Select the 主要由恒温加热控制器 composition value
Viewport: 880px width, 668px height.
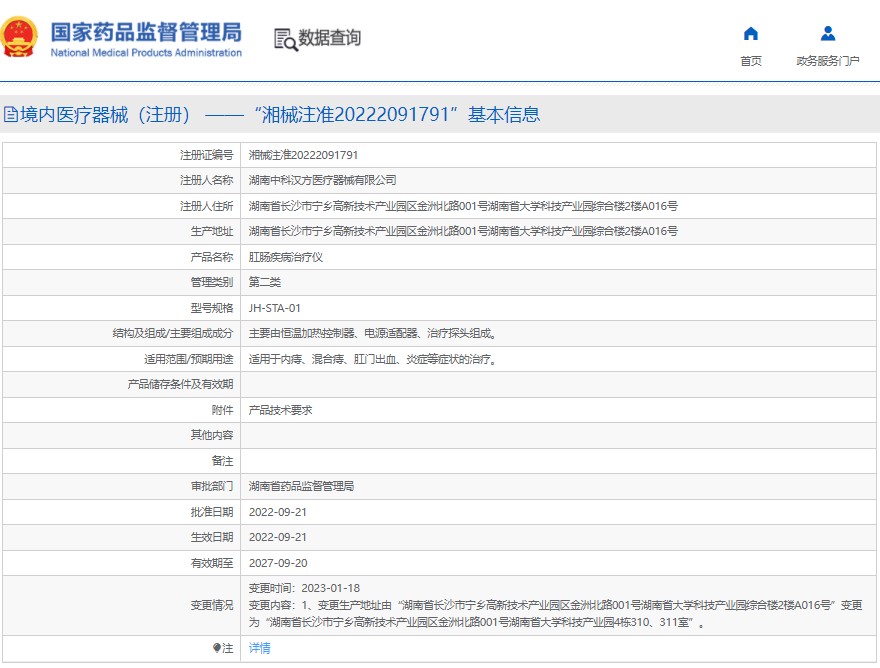tap(373, 333)
